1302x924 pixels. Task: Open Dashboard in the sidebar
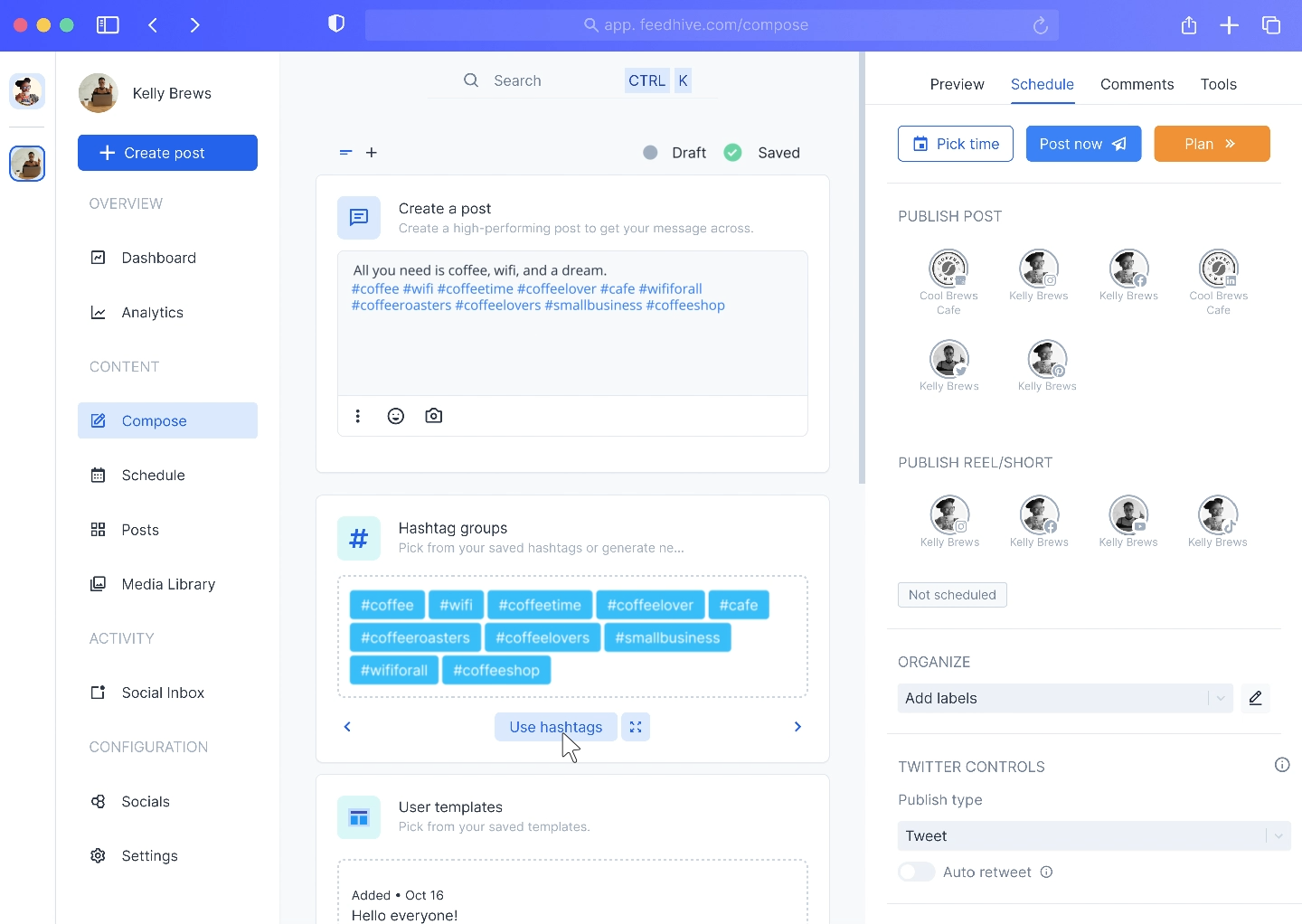pos(167,258)
